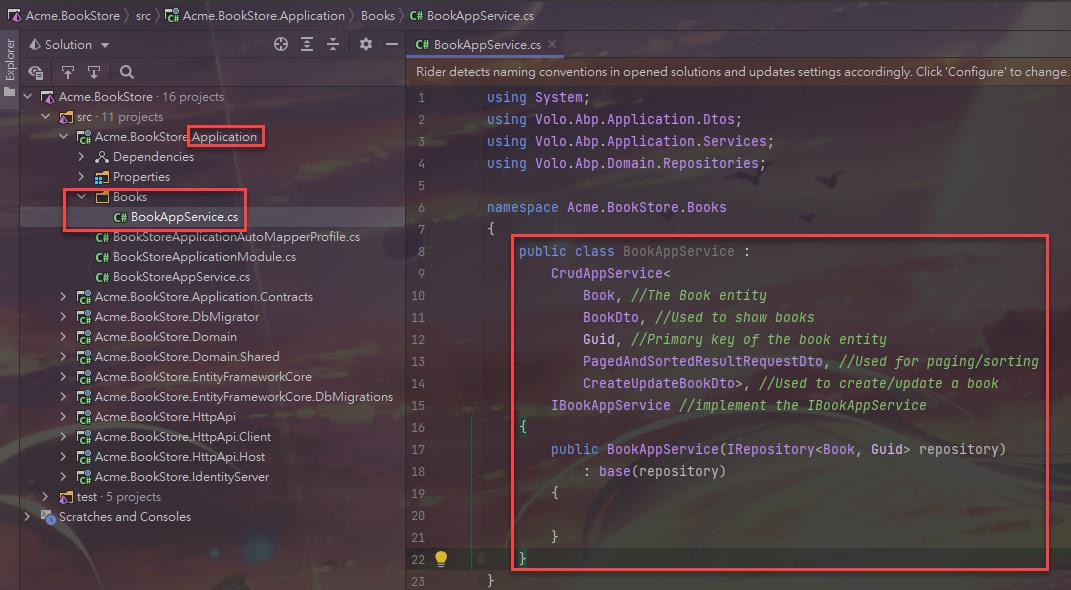Click the search magnifier in Explorer toolbar

click(127, 72)
